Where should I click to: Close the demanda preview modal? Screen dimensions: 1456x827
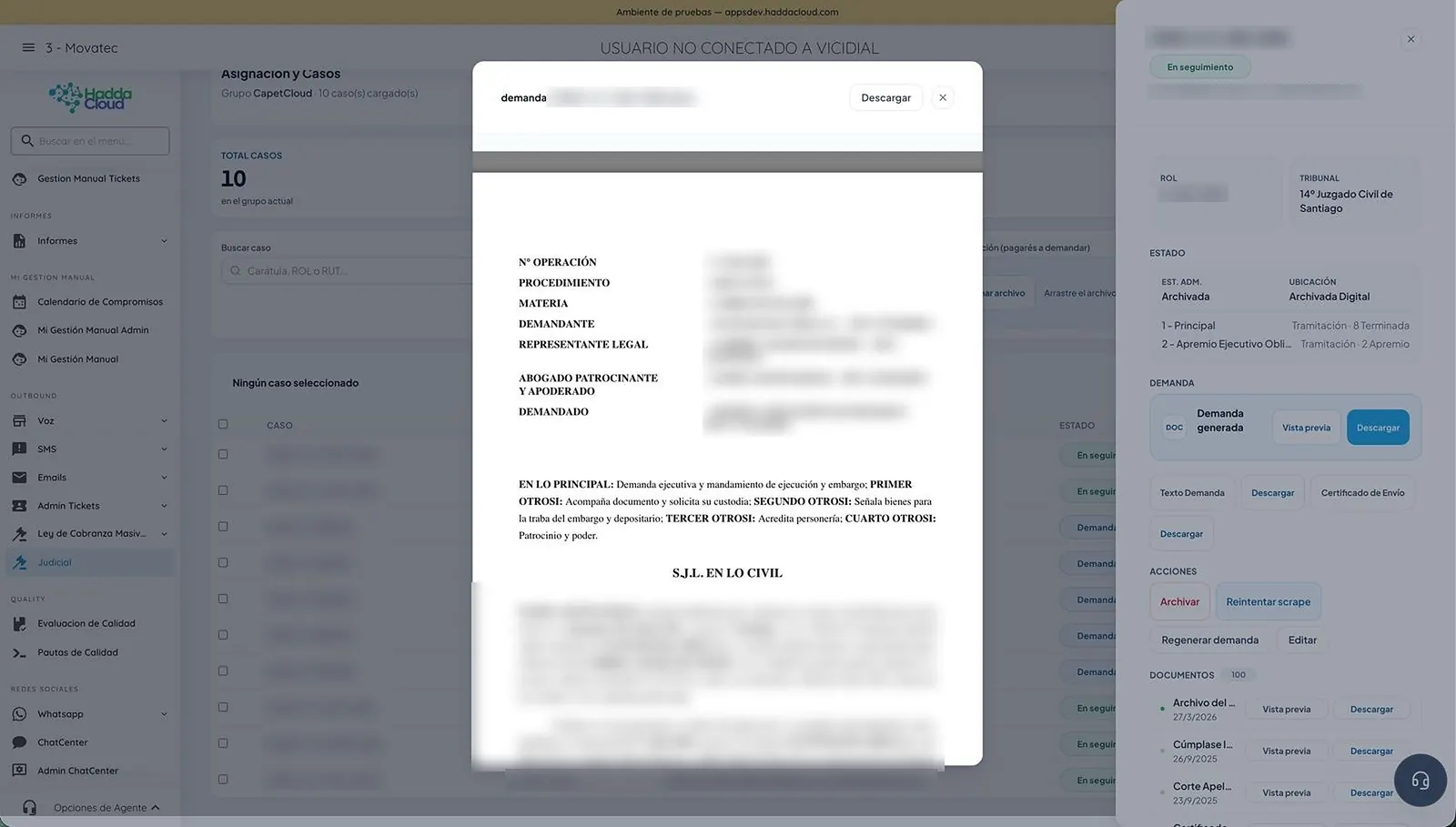tap(943, 97)
